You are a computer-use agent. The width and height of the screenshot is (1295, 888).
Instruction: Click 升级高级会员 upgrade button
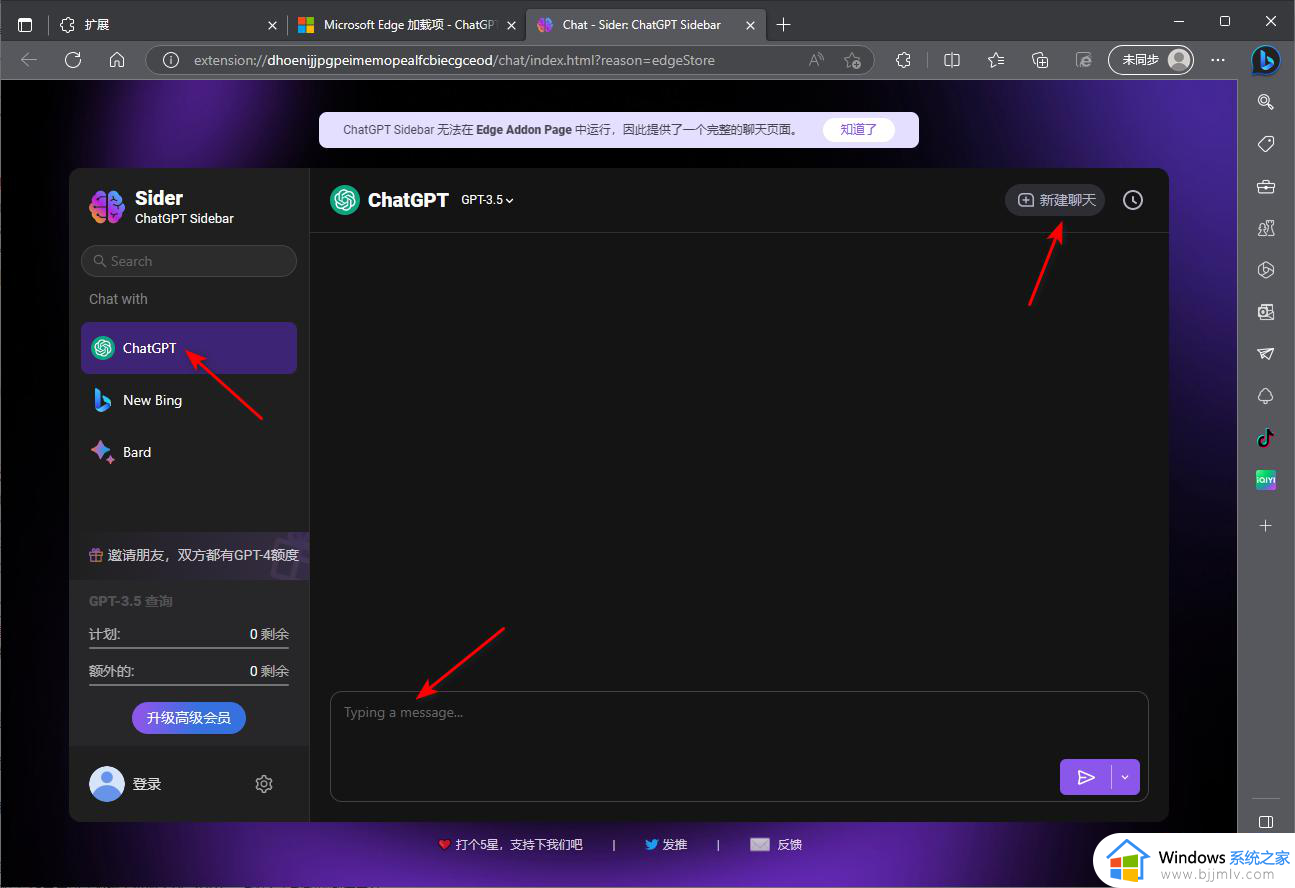(189, 717)
